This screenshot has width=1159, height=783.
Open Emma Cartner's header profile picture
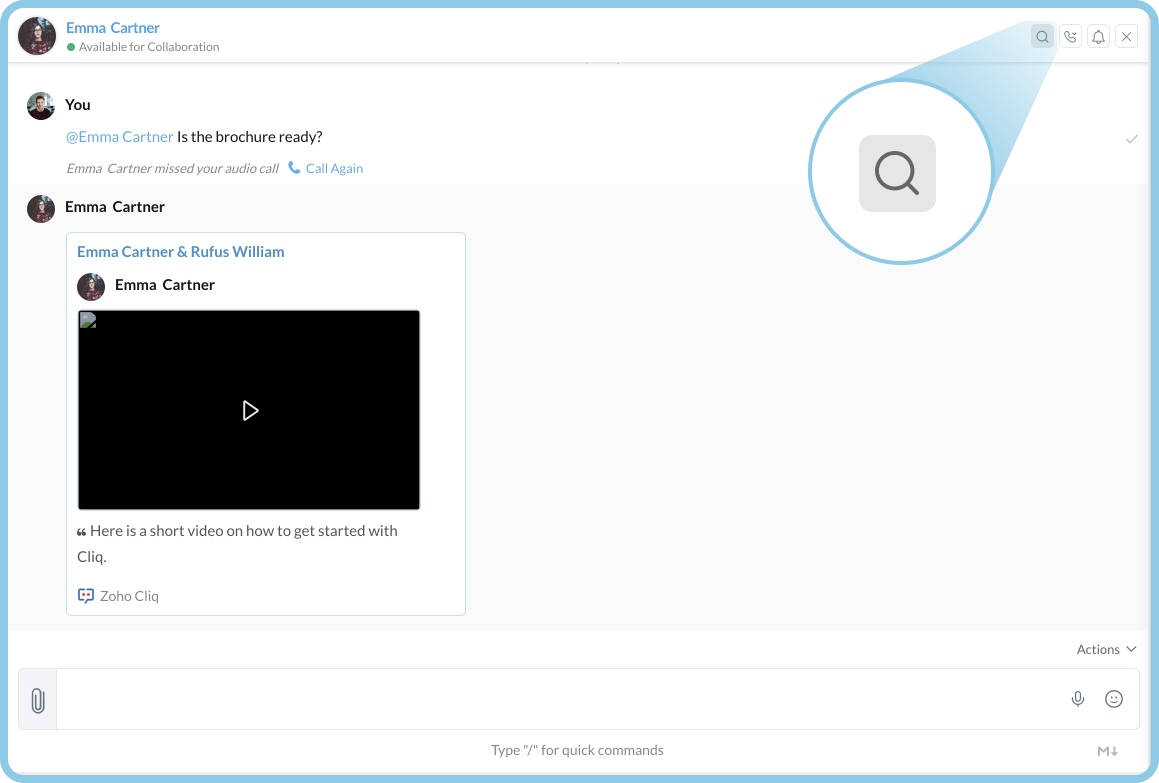click(37, 36)
